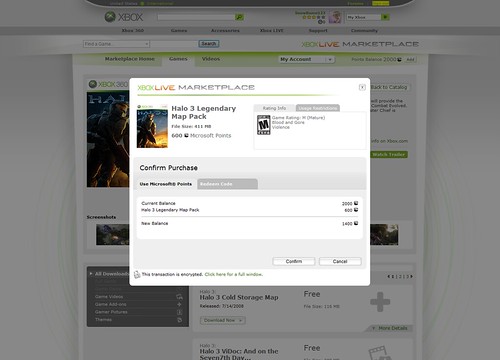Click the Confirm purchase button
The image size is (500, 360).
pos(294,261)
